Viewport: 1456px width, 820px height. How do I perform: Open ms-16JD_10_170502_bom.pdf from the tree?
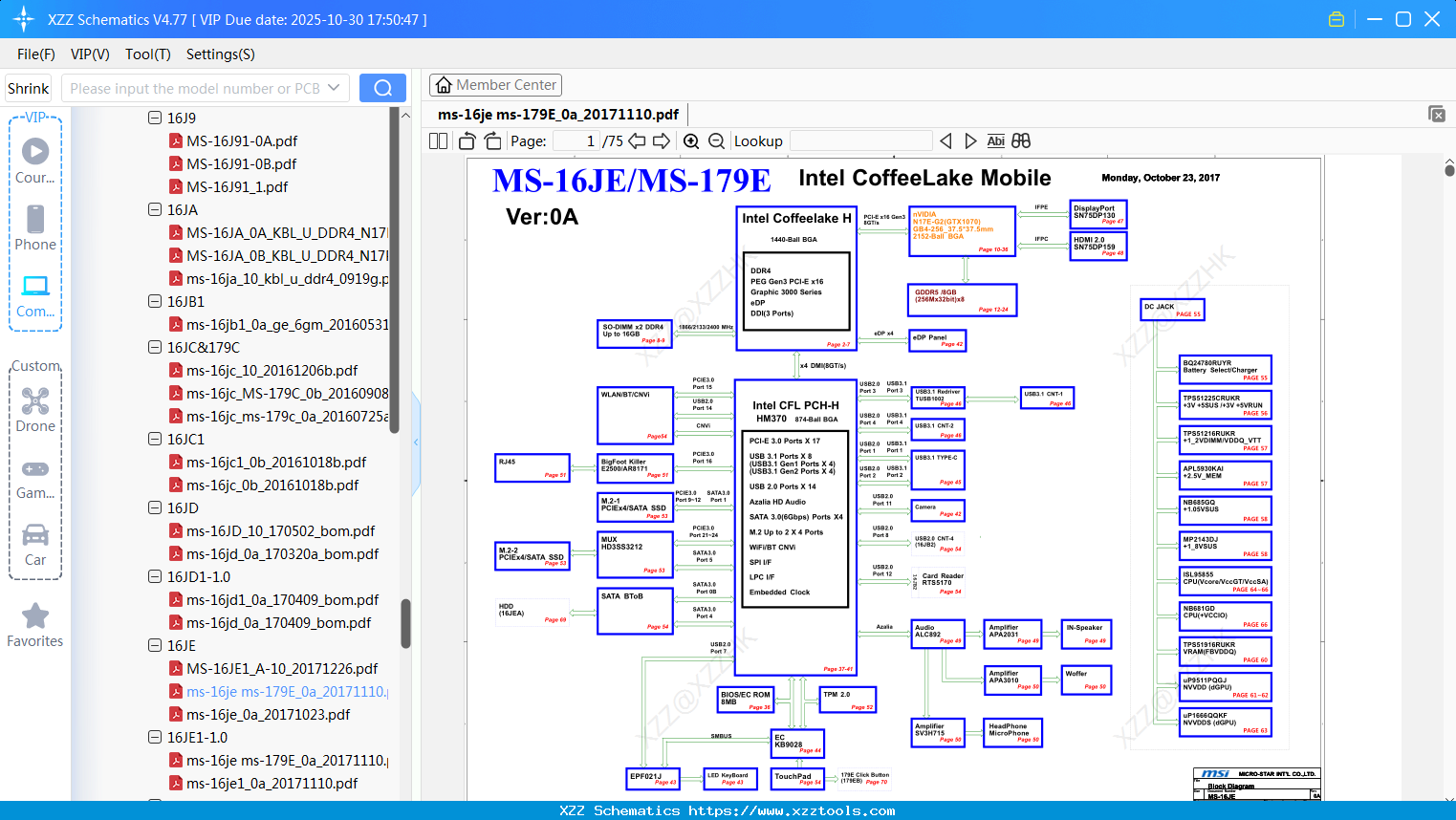click(x=281, y=530)
